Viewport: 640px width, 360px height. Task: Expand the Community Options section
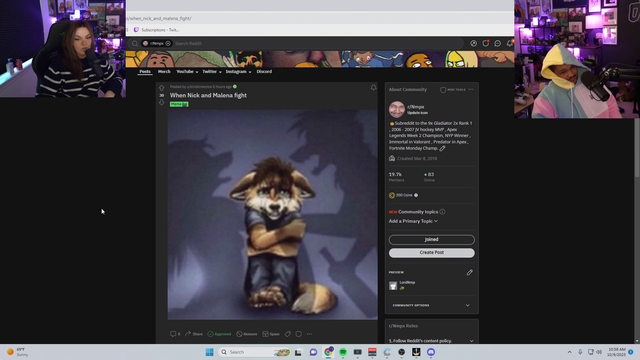431,305
